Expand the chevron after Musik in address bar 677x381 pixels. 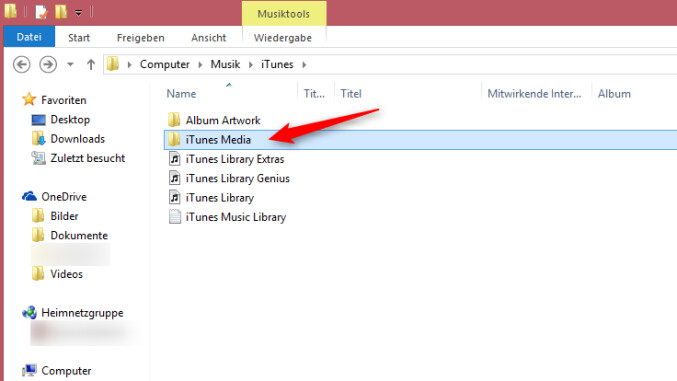pyautogui.click(x=250, y=65)
